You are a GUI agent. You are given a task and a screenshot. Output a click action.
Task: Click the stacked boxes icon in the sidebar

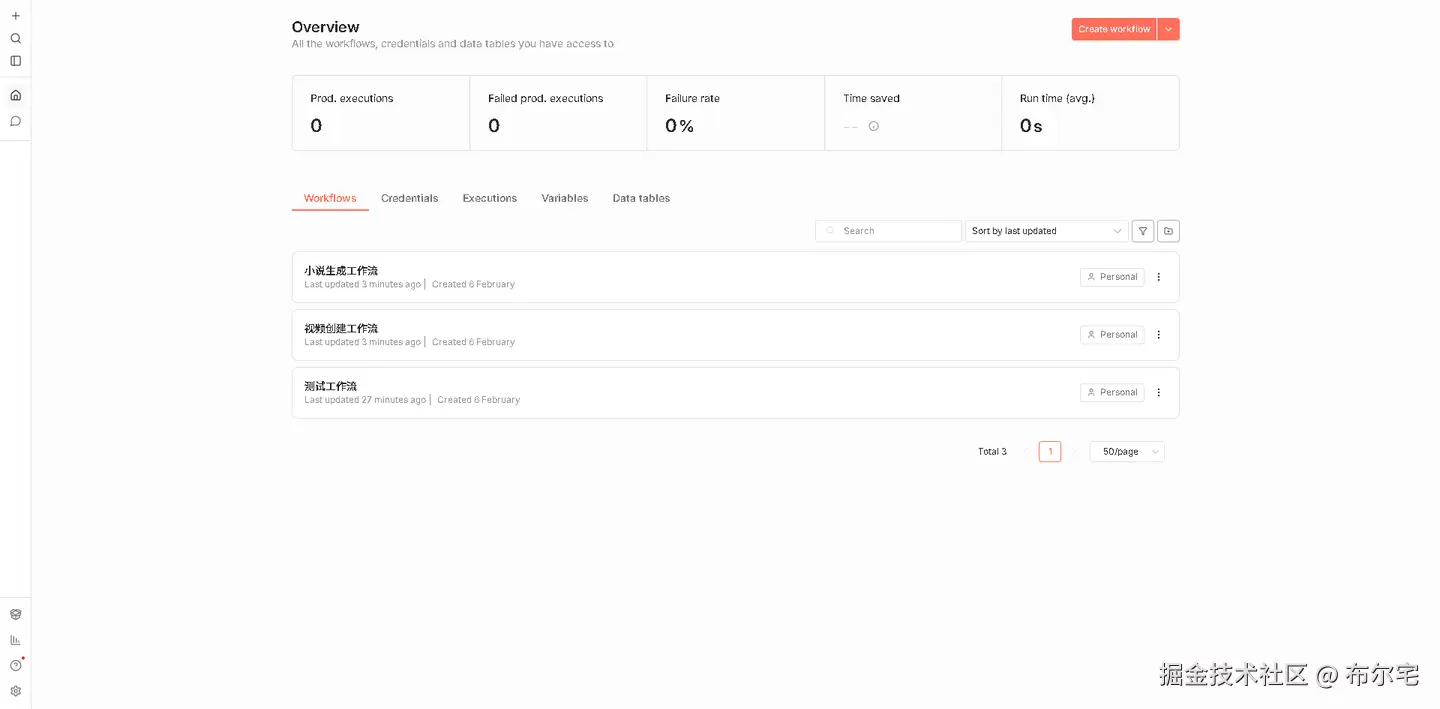15,615
